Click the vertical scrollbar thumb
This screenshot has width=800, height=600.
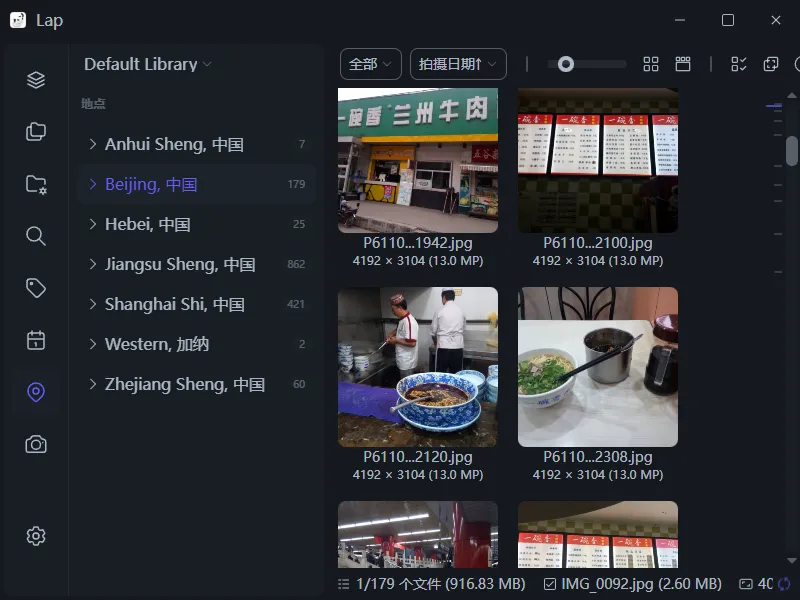[x=792, y=151]
